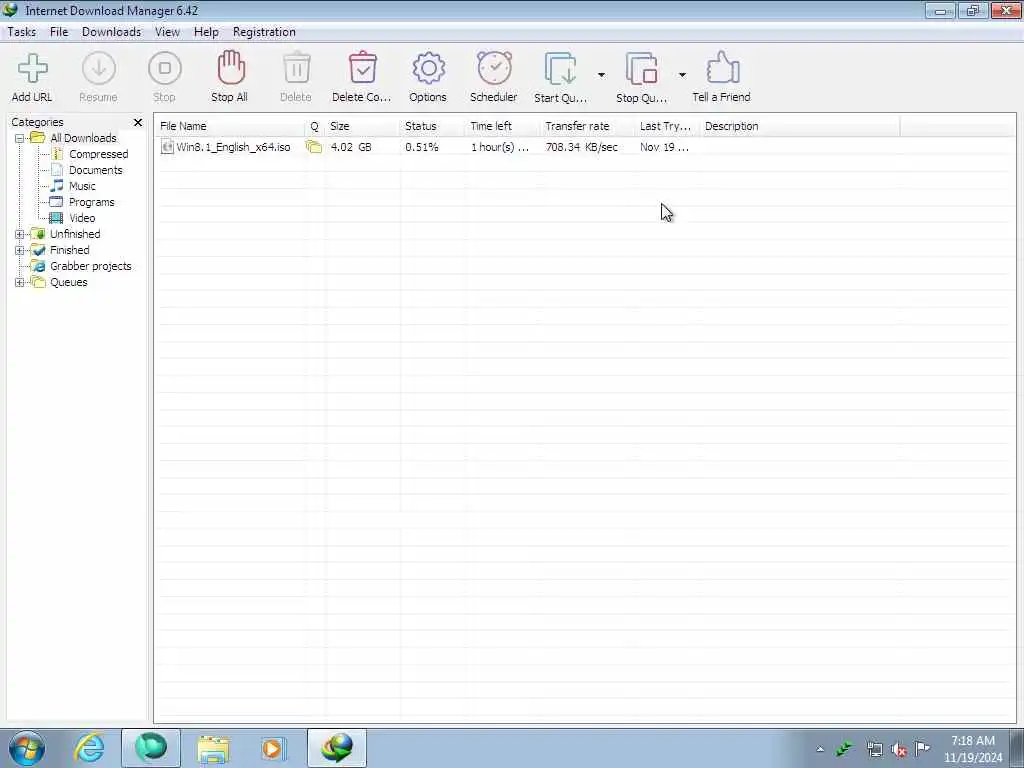Click the 0.51% status cell
Screen dimensions: 1024x768
pos(421,147)
